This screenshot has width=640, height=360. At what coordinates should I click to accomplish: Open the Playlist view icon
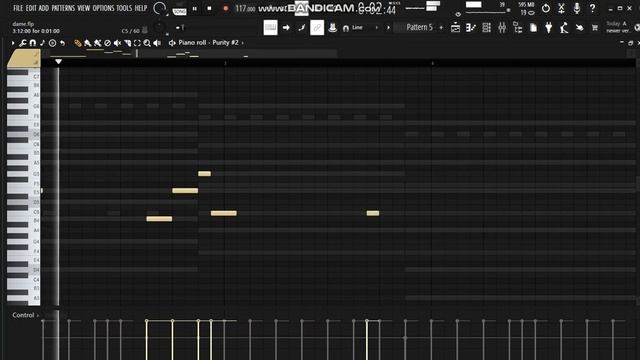click(x=455, y=27)
